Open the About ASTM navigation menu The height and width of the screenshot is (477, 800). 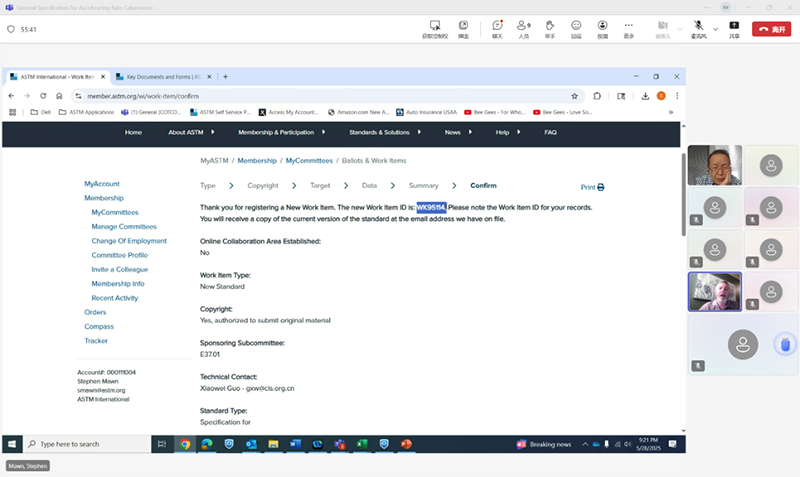click(x=189, y=132)
